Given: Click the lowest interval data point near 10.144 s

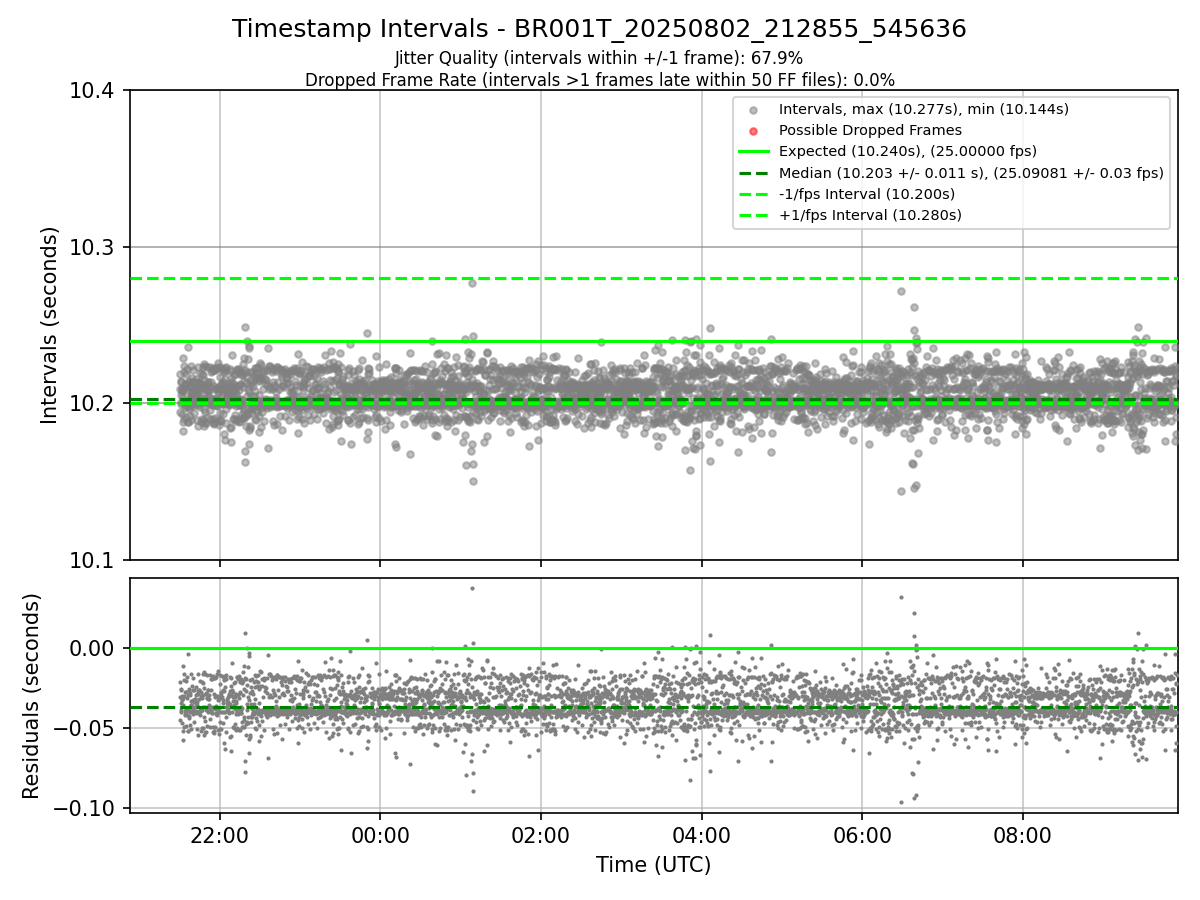Looking at the screenshot, I should point(901,491).
